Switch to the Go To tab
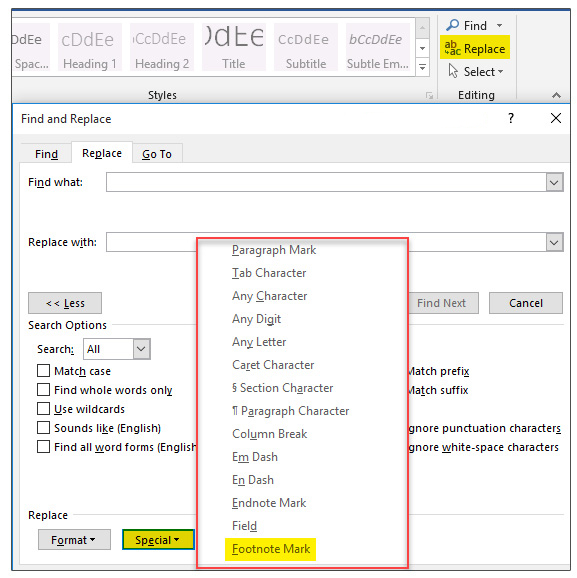The image size is (577, 578). [157, 154]
